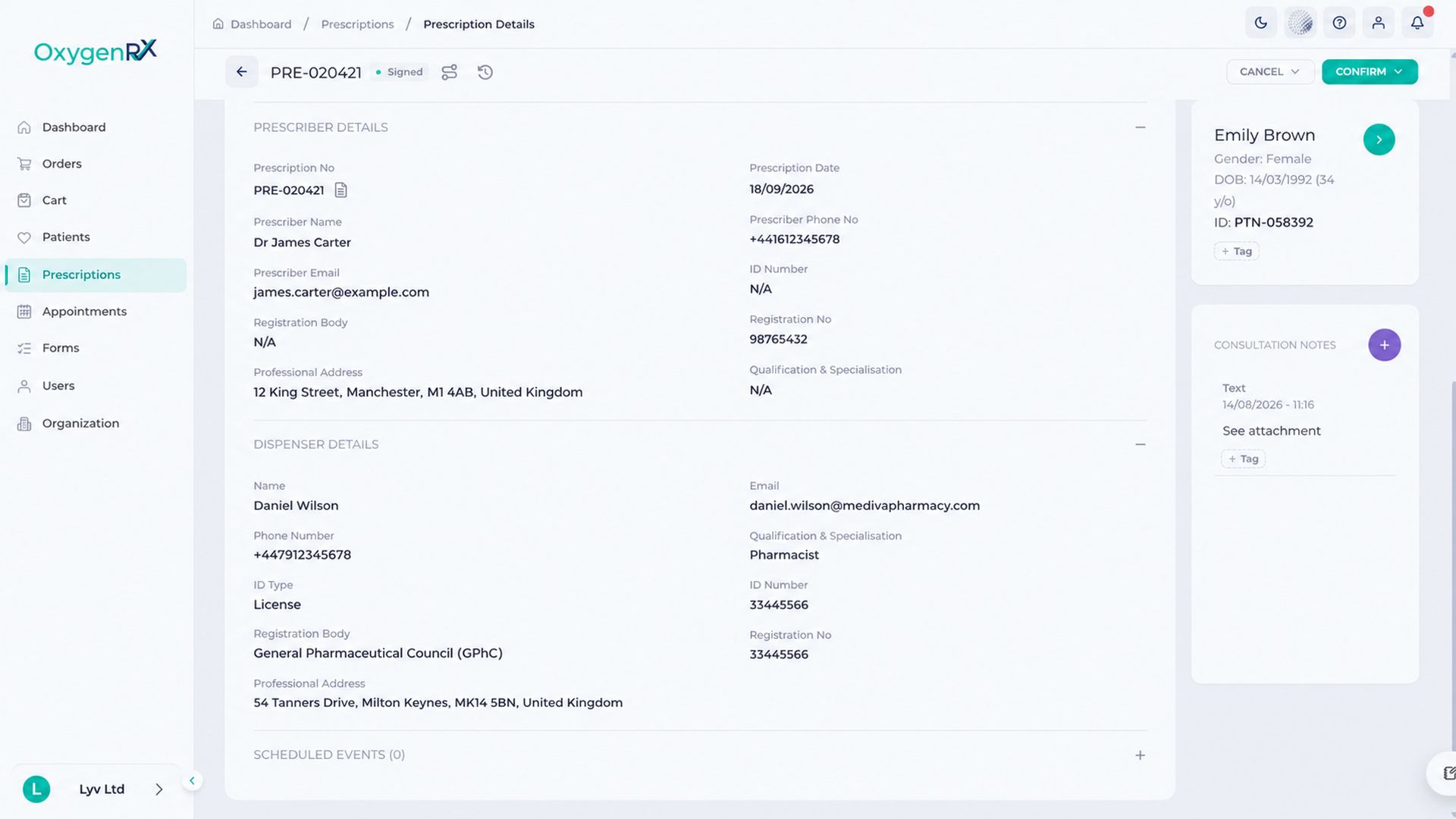Collapse the sidebar with the chevron
1456x819 pixels.
[x=193, y=780]
